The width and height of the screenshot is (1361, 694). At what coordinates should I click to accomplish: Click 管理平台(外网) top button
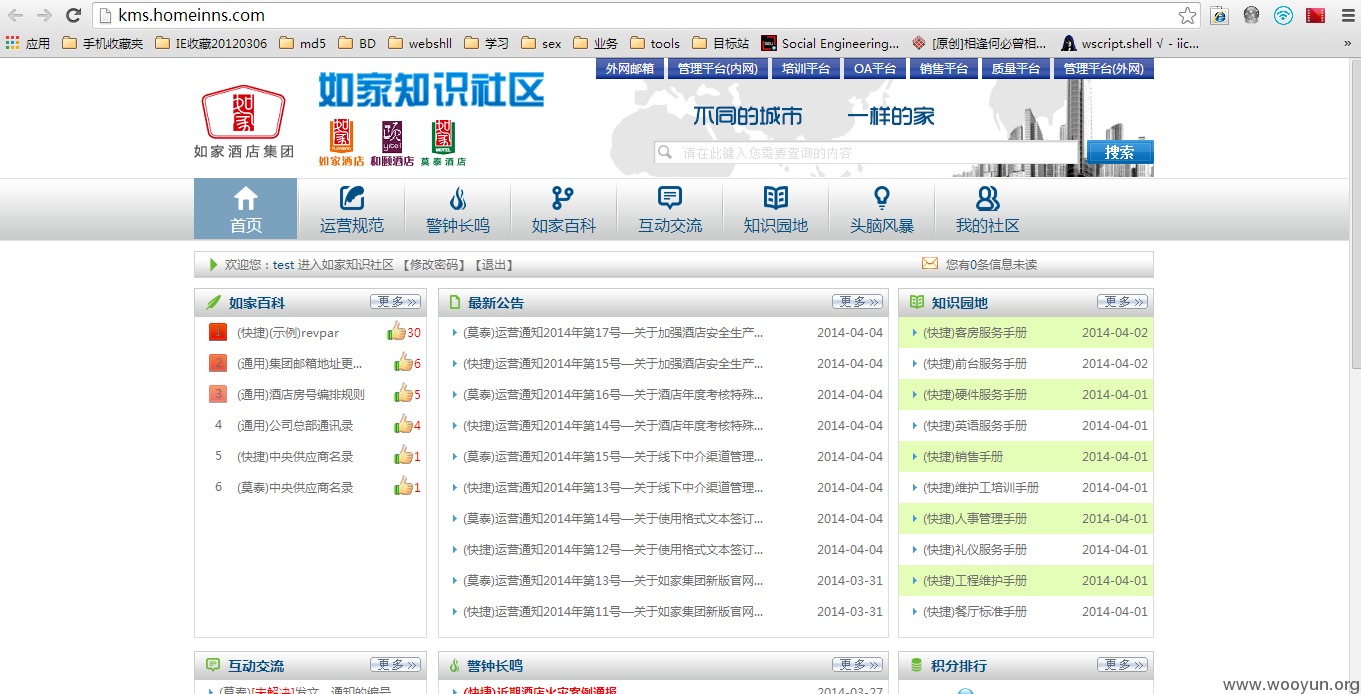click(x=1103, y=68)
